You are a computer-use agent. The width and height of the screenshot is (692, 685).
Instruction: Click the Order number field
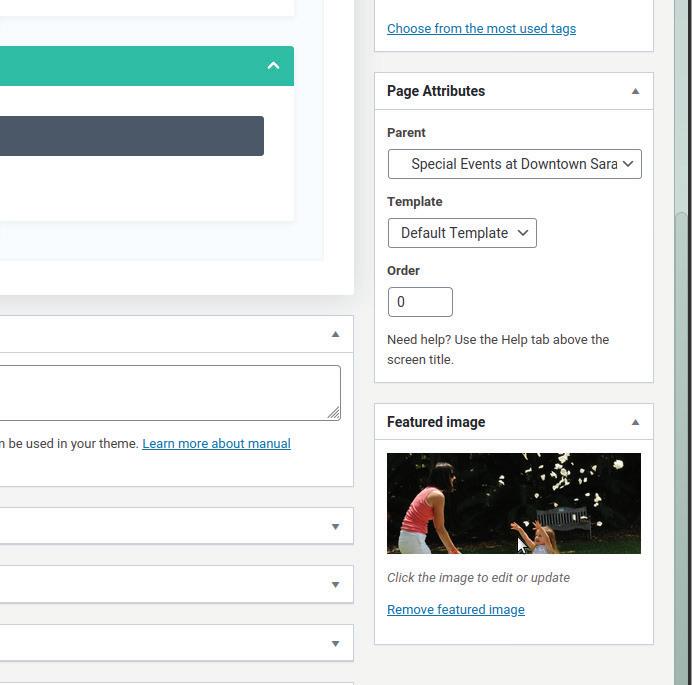point(420,302)
